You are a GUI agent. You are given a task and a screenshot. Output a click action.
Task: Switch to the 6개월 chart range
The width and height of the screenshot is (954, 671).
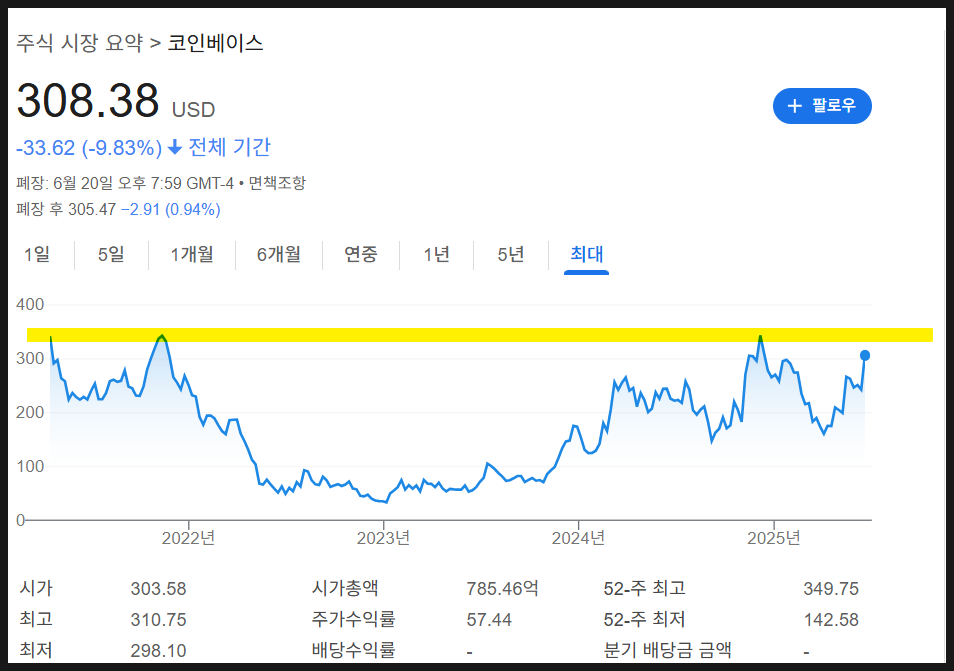(x=279, y=254)
